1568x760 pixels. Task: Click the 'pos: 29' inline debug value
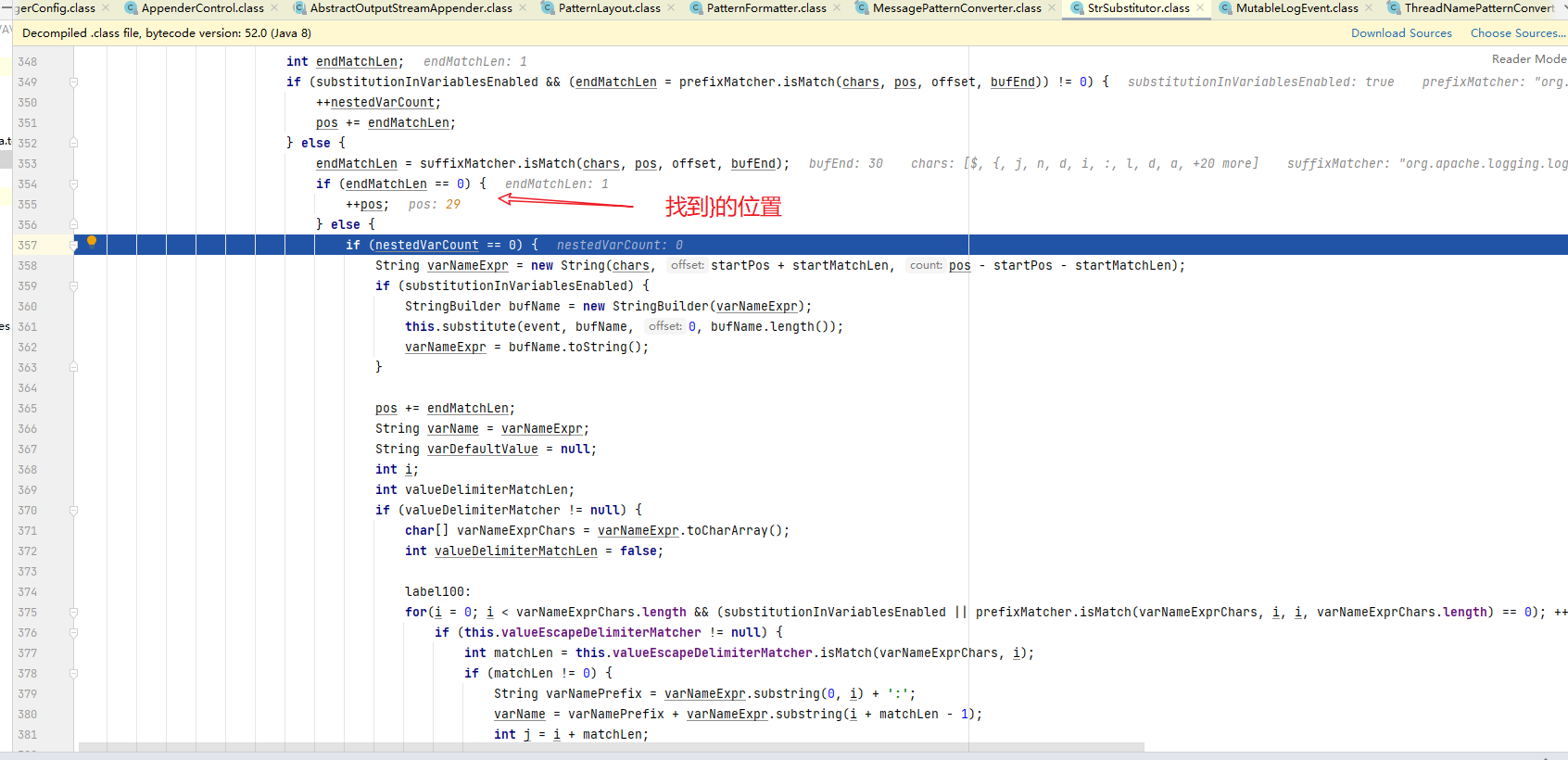pyautogui.click(x=435, y=205)
